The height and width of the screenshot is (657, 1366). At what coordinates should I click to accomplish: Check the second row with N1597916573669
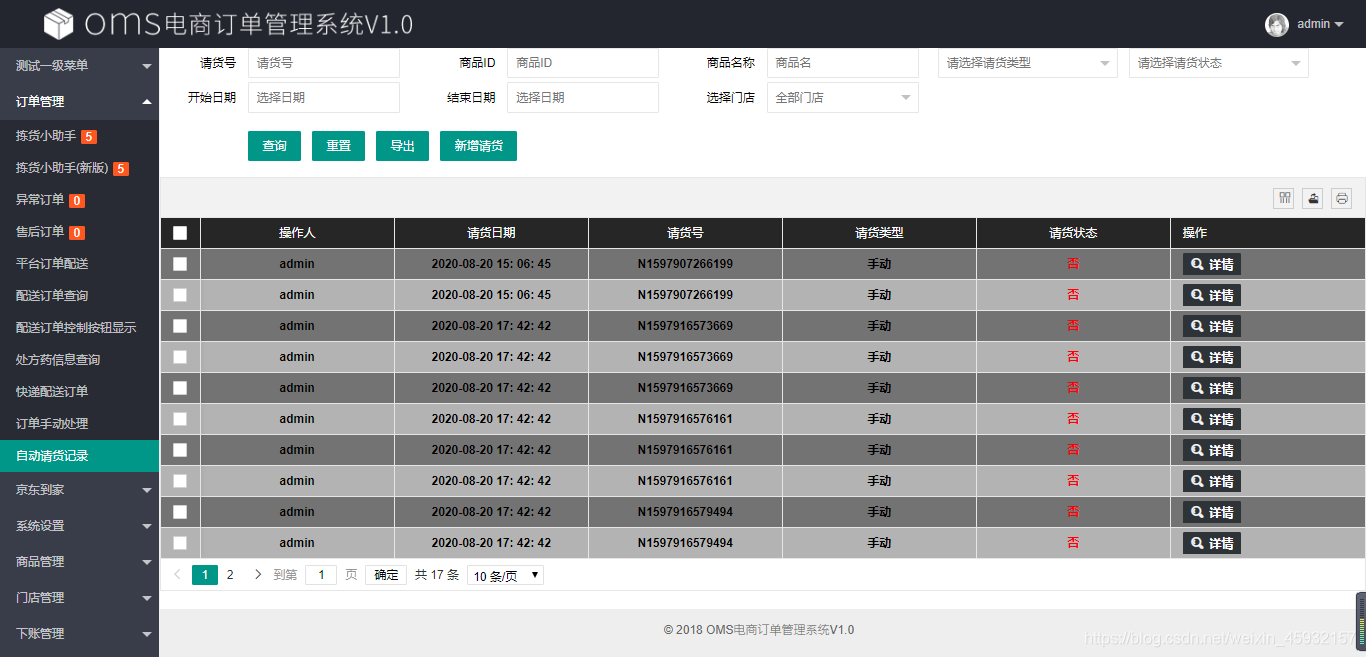coord(180,357)
